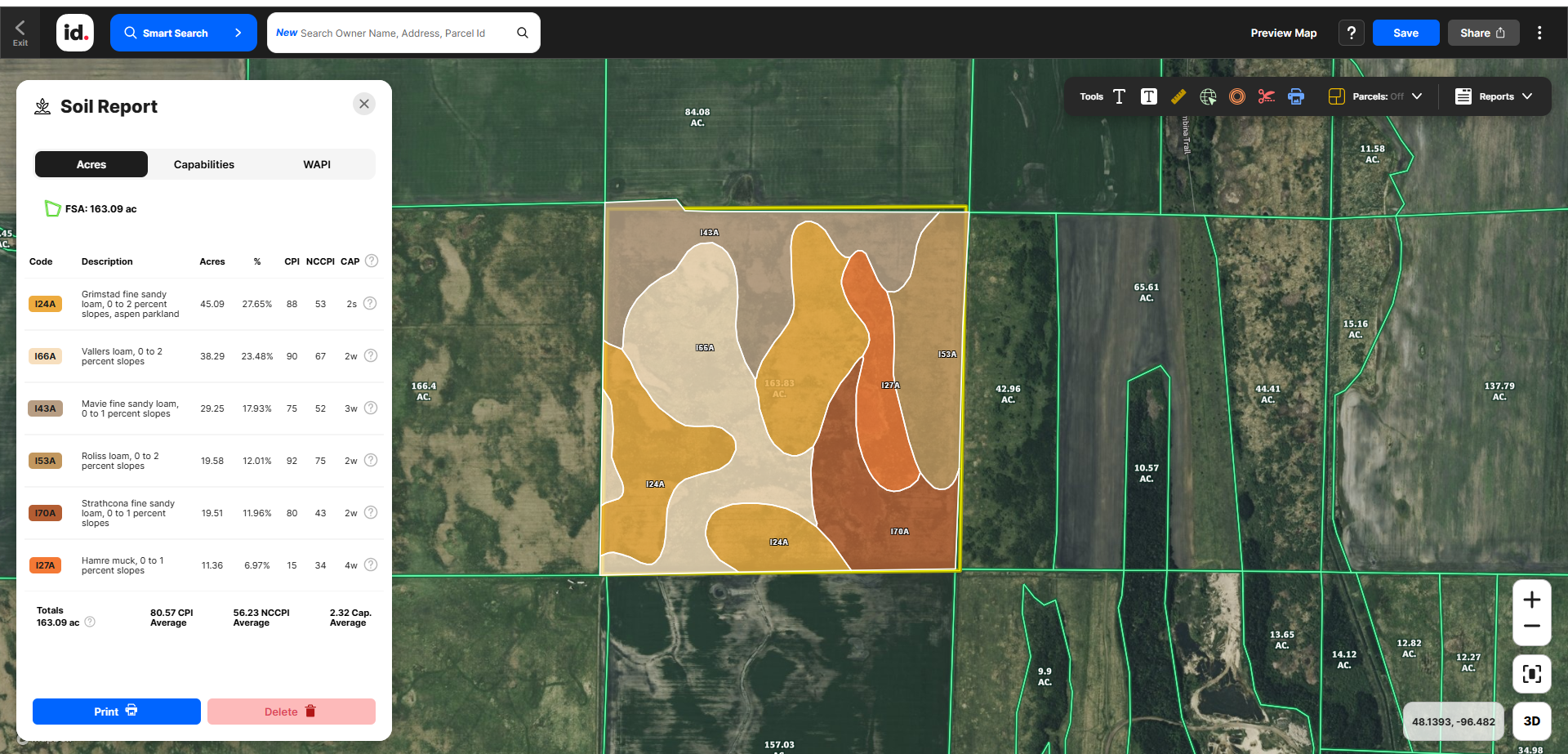
Task: Choose the globe with cursor tool
Action: pos(1208,96)
